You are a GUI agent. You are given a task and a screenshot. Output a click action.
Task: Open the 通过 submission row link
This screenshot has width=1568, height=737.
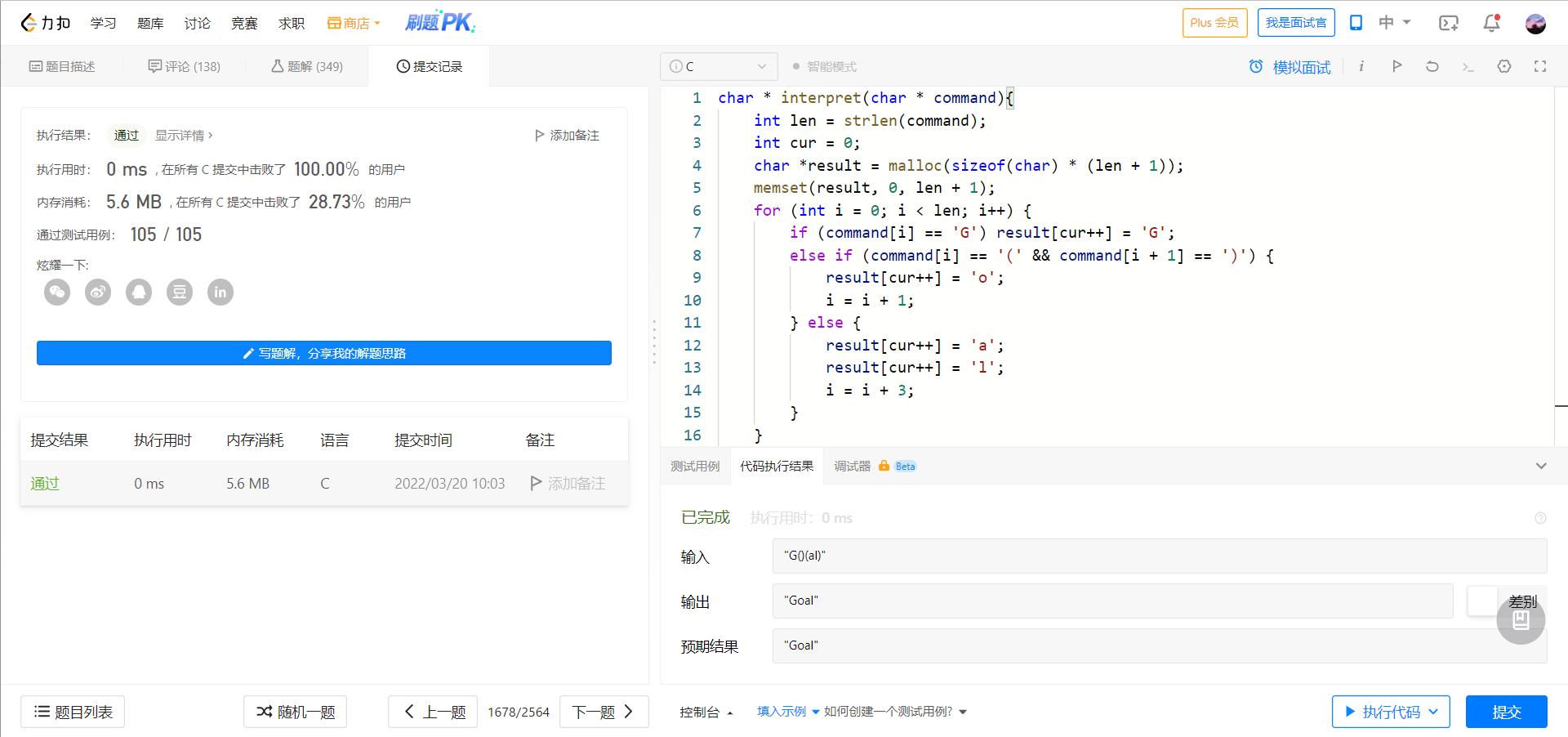(45, 484)
